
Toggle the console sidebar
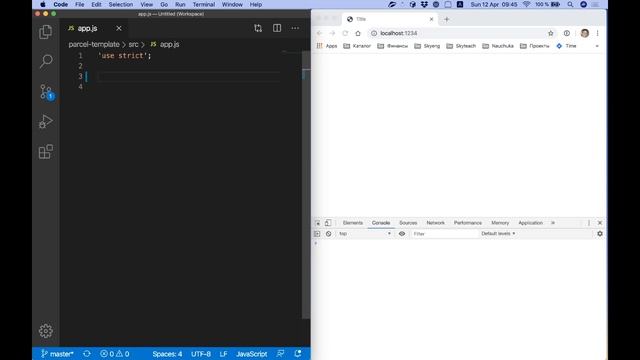(x=317, y=234)
